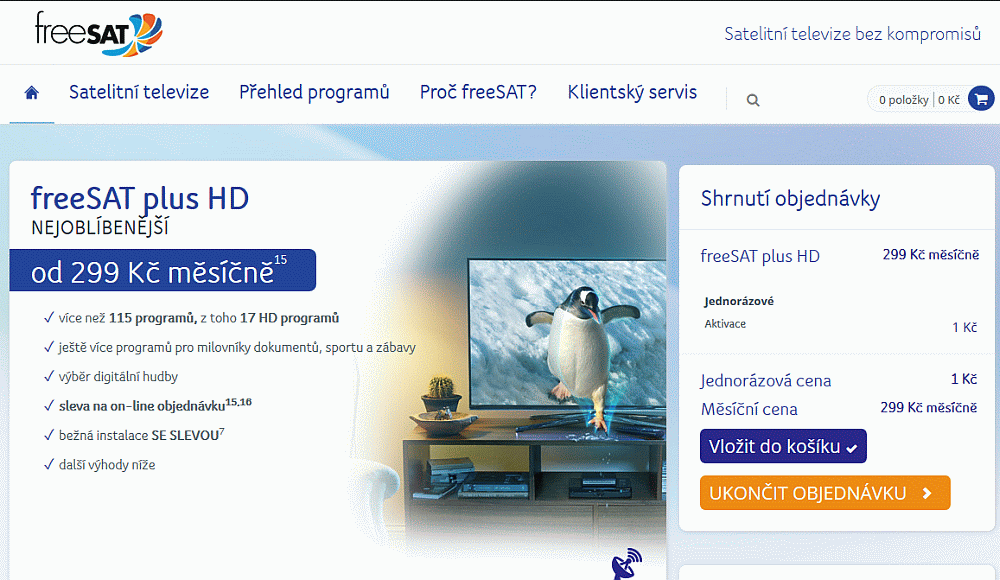1000x580 pixels.
Task: Open Přehled programů menu
Action: point(314,93)
